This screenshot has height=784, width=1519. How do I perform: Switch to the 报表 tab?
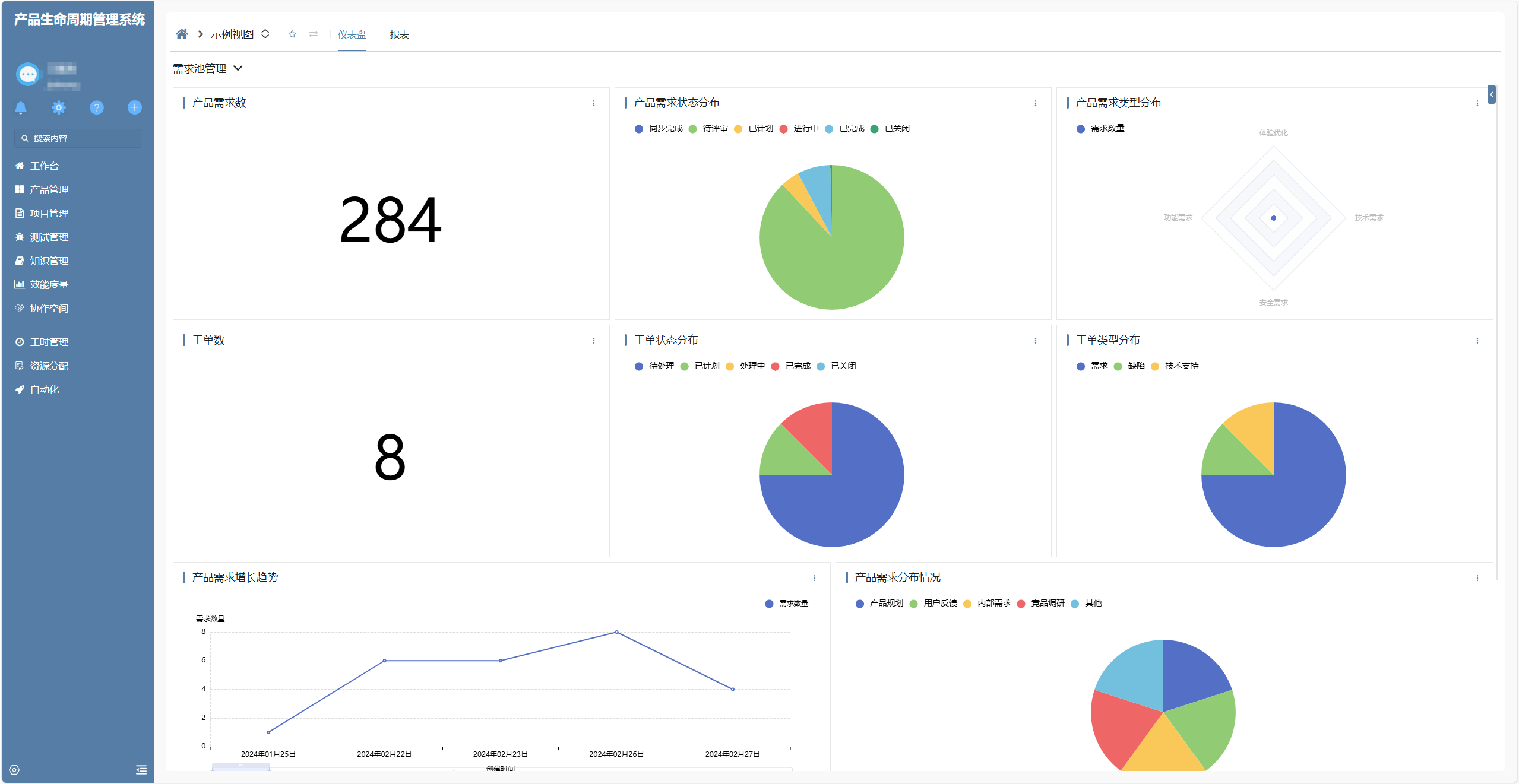[x=399, y=35]
